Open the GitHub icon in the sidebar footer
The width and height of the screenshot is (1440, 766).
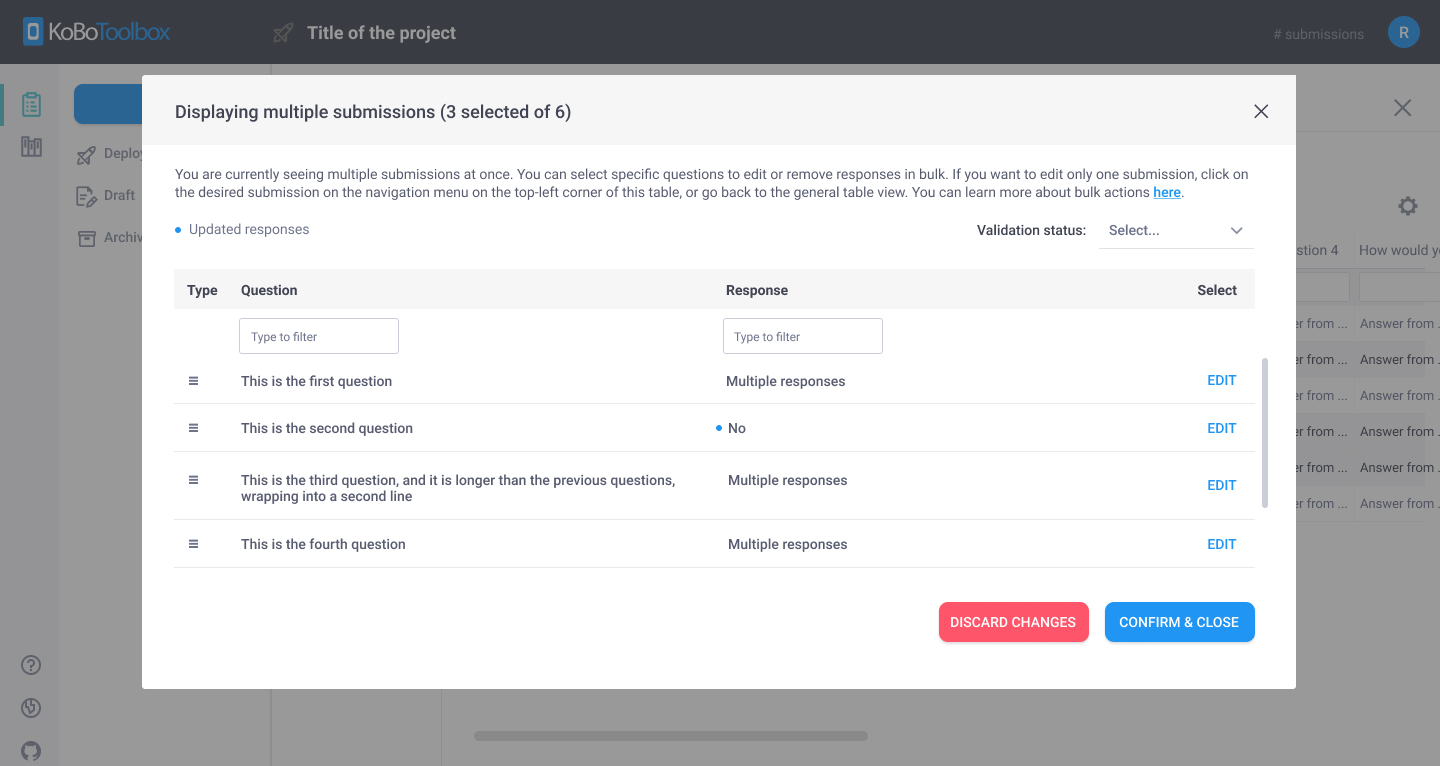click(x=30, y=750)
